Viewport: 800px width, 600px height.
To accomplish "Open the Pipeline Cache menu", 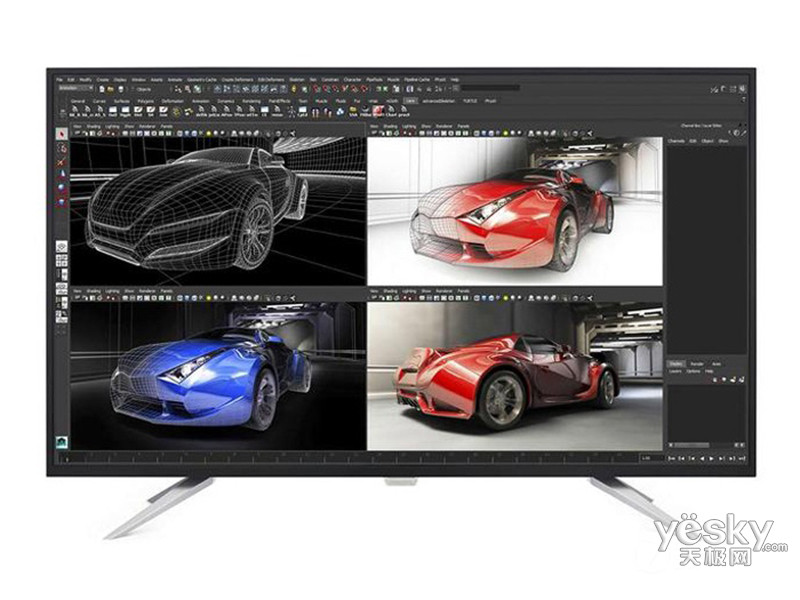I will coord(417,80).
